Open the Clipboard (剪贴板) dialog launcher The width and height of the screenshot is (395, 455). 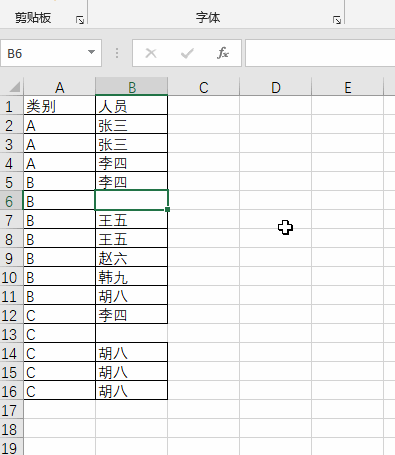click(x=80, y=20)
